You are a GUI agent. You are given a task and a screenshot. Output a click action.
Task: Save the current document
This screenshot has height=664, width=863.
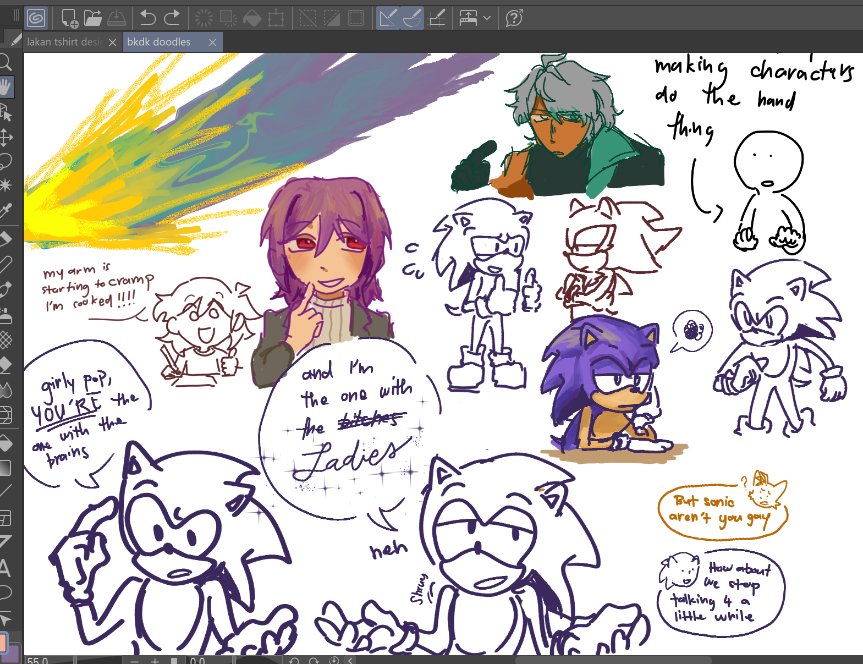coord(116,18)
